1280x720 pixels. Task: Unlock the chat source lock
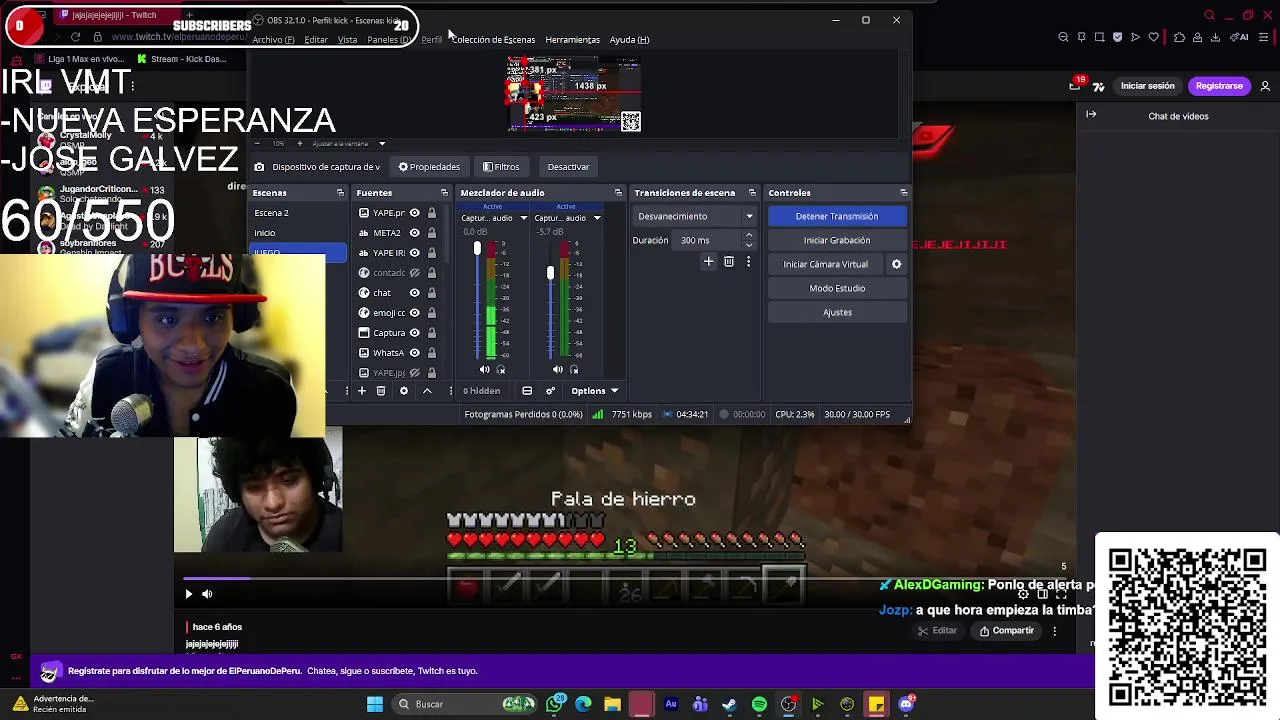(x=432, y=293)
